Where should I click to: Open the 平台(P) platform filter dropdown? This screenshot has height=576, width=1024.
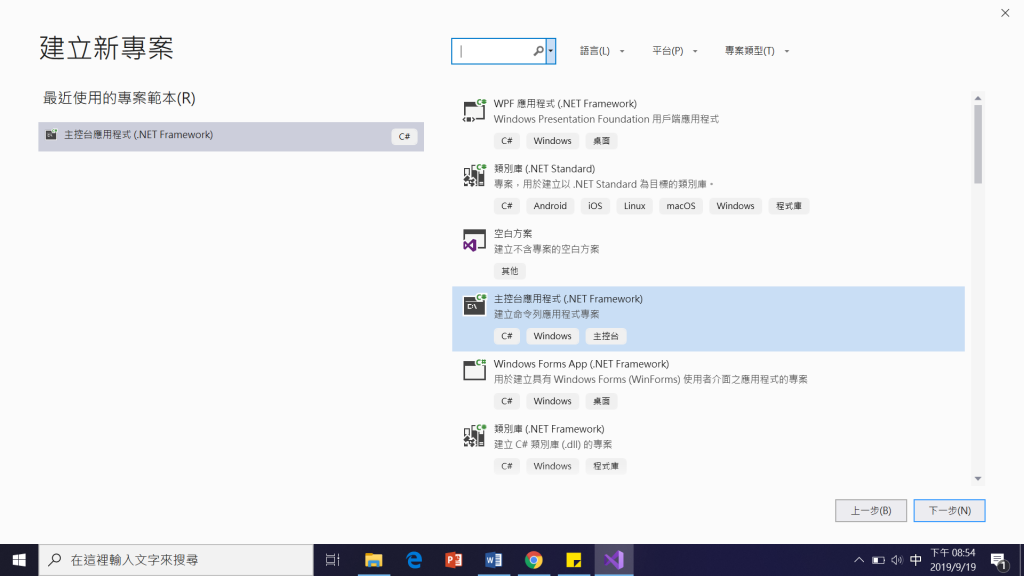click(x=674, y=51)
